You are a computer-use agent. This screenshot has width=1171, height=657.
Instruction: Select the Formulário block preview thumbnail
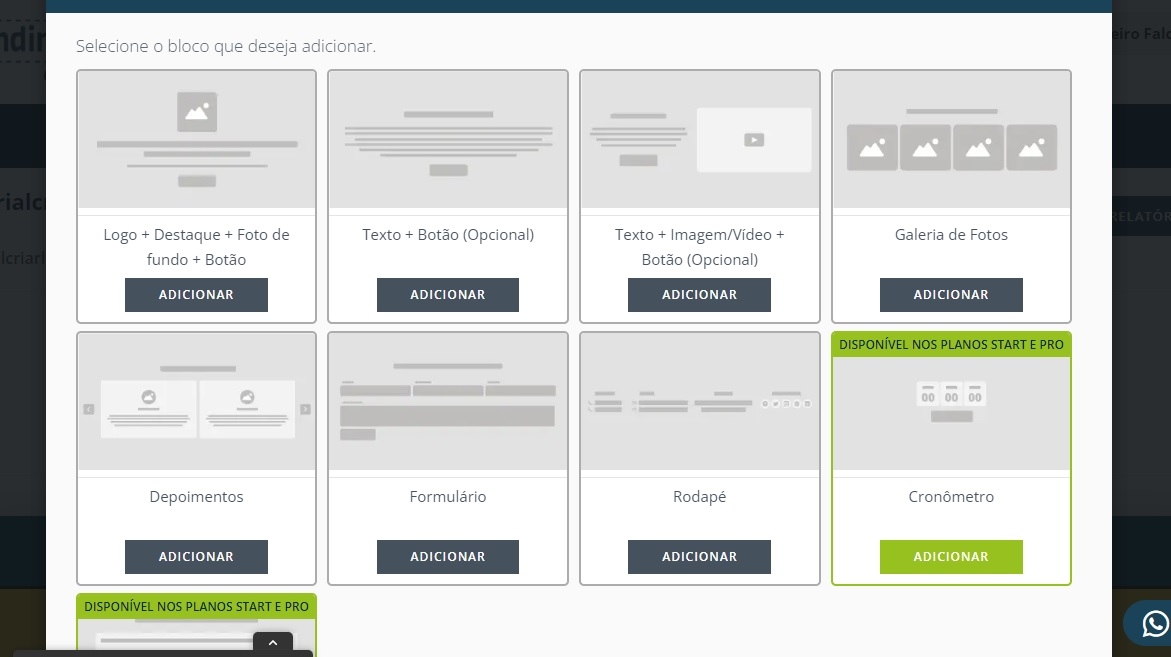(447, 400)
